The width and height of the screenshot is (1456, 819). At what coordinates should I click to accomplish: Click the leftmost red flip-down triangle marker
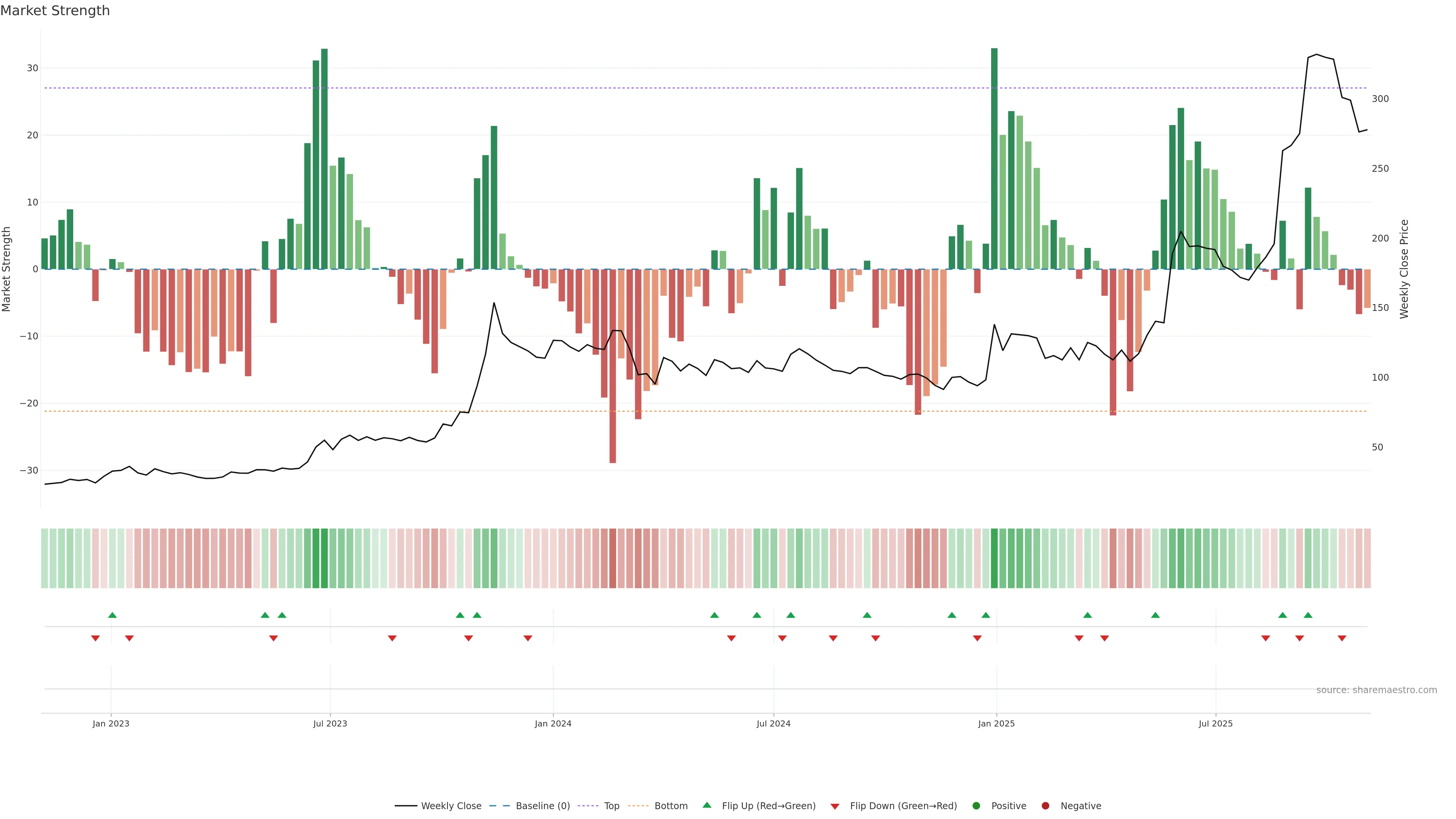point(95,638)
